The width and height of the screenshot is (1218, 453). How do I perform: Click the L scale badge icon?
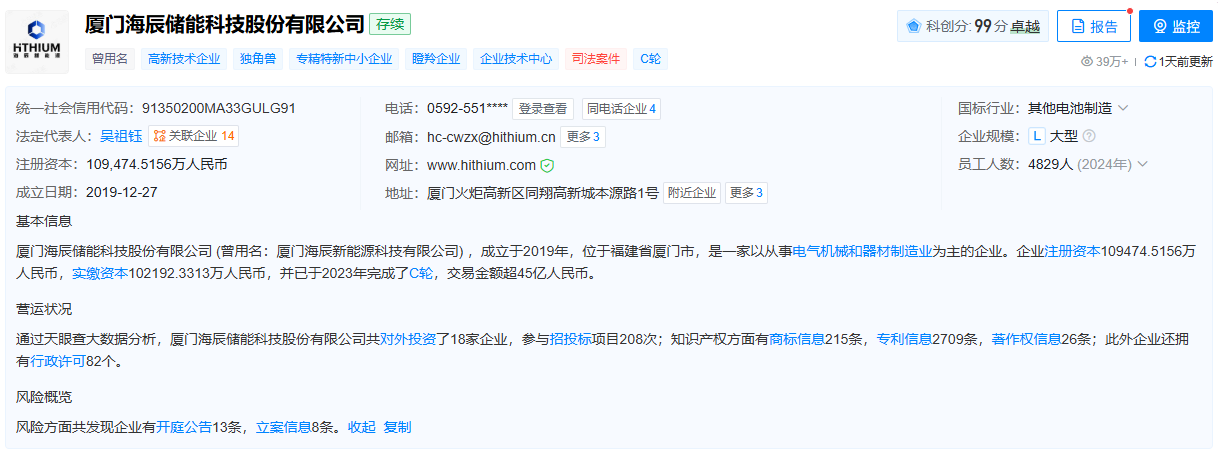[x=1037, y=136]
